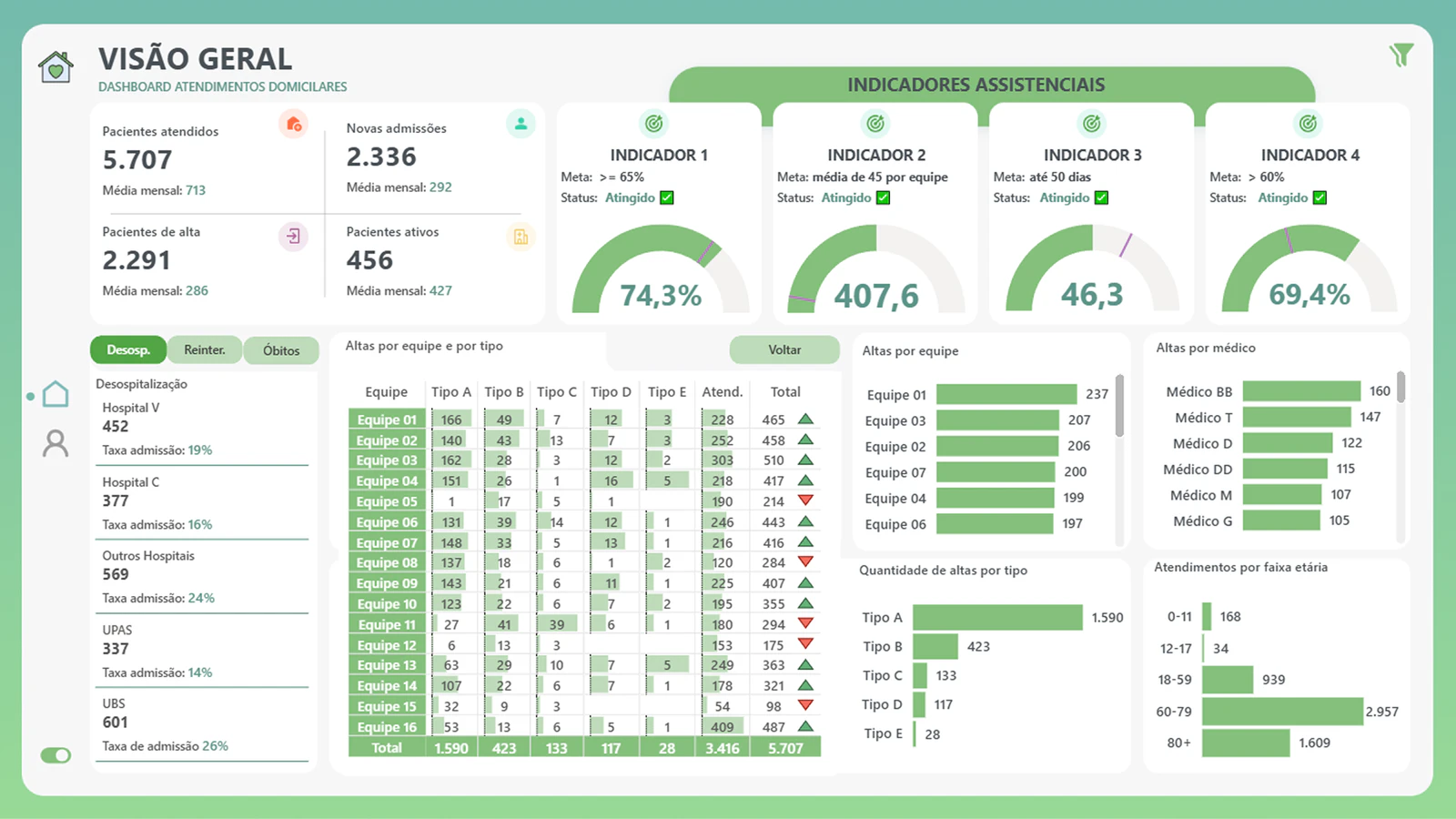Select the Desosp. tab
The width and height of the screenshot is (1456, 819).
pyautogui.click(x=128, y=349)
